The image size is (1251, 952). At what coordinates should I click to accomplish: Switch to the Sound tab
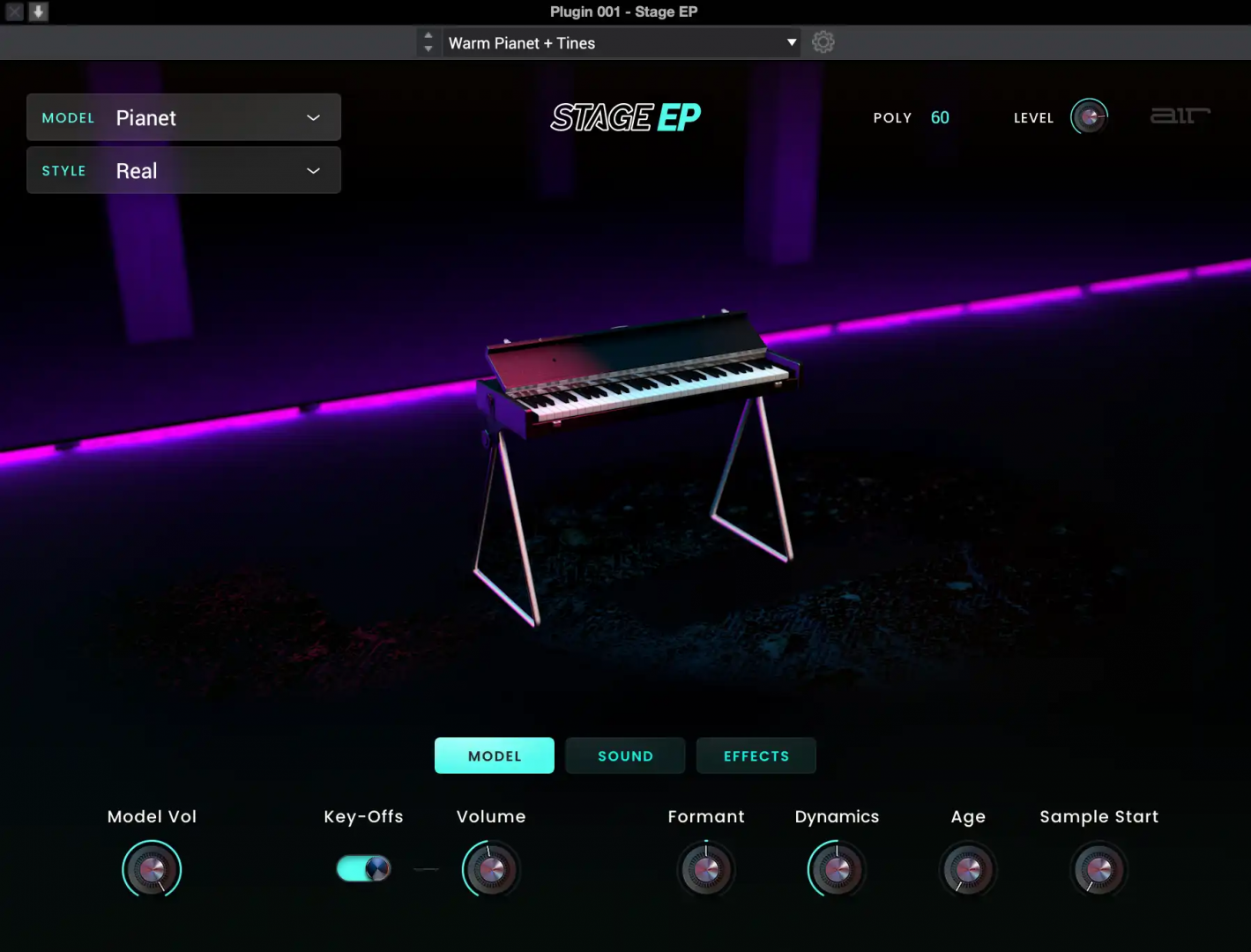pos(625,756)
